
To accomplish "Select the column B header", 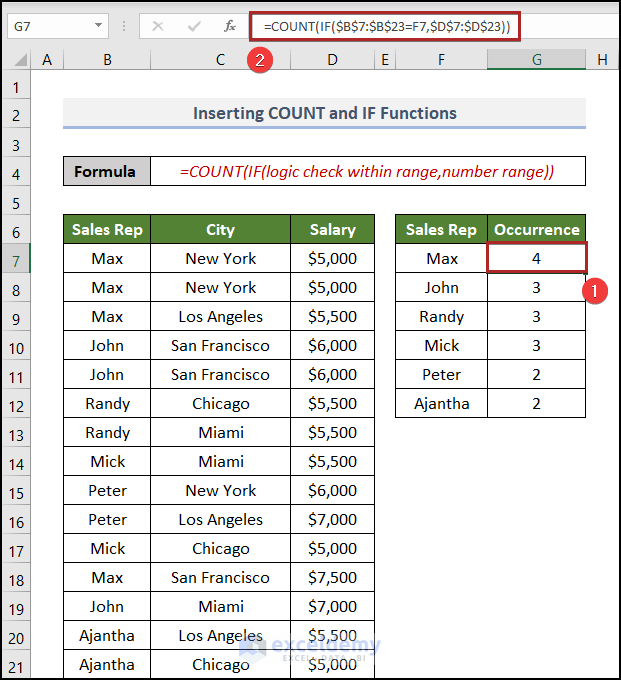I will (x=107, y=61).
